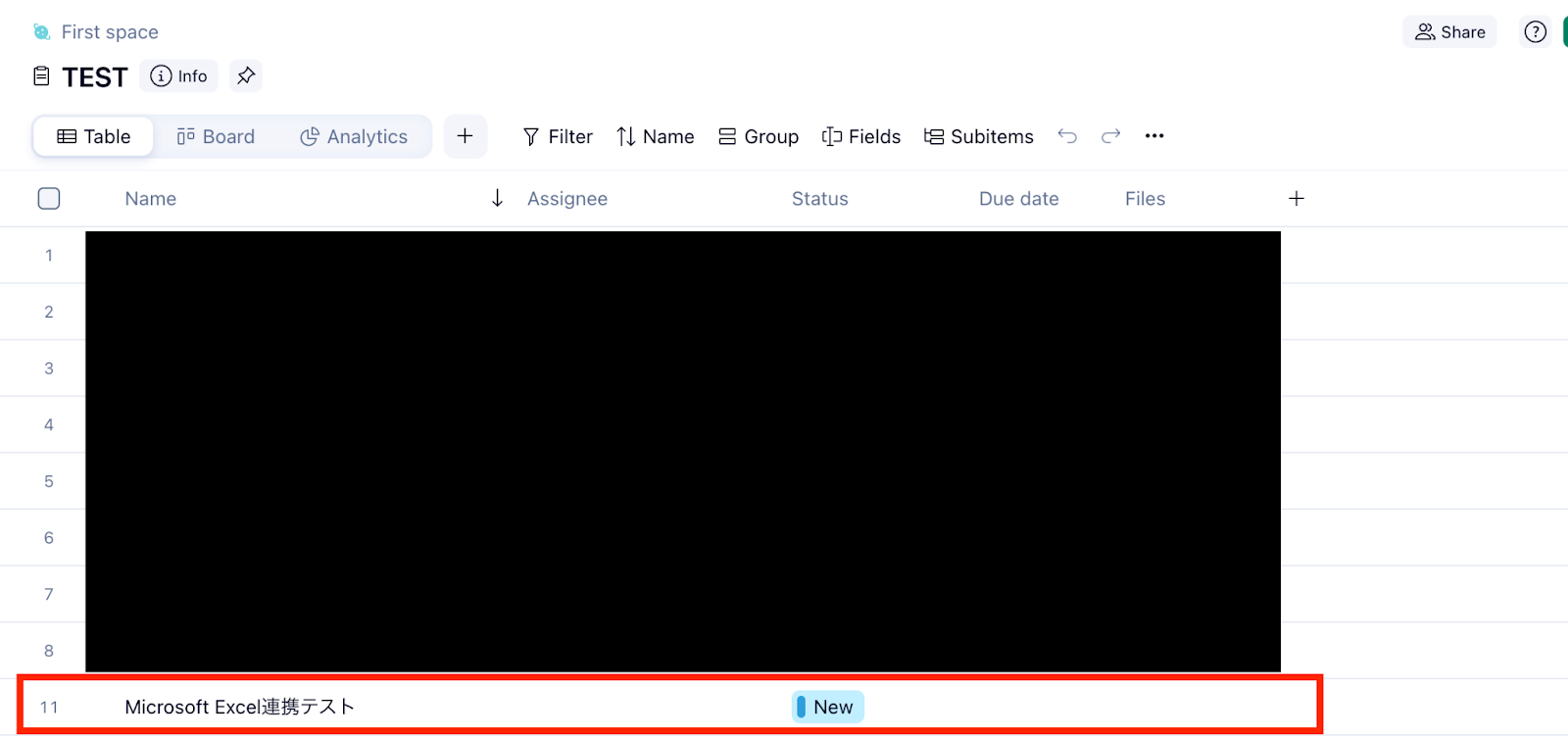1568x738 pixels.
Task: Open help via question mark icon
Action: [1536, 32]
